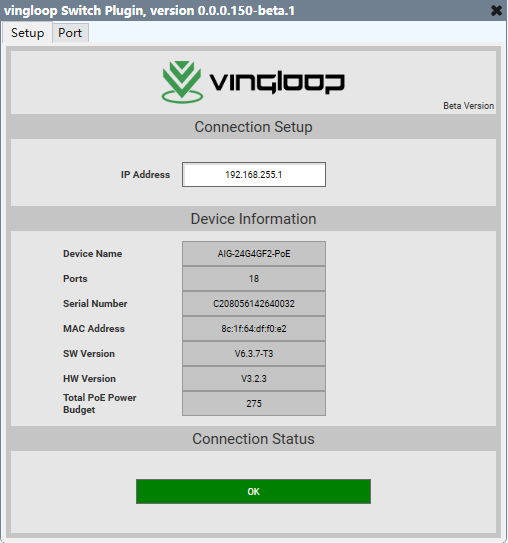Image resolution: width=508 pixels, height=543 pixels.
Task: Click the IP Address label
Action: point(145,175)
